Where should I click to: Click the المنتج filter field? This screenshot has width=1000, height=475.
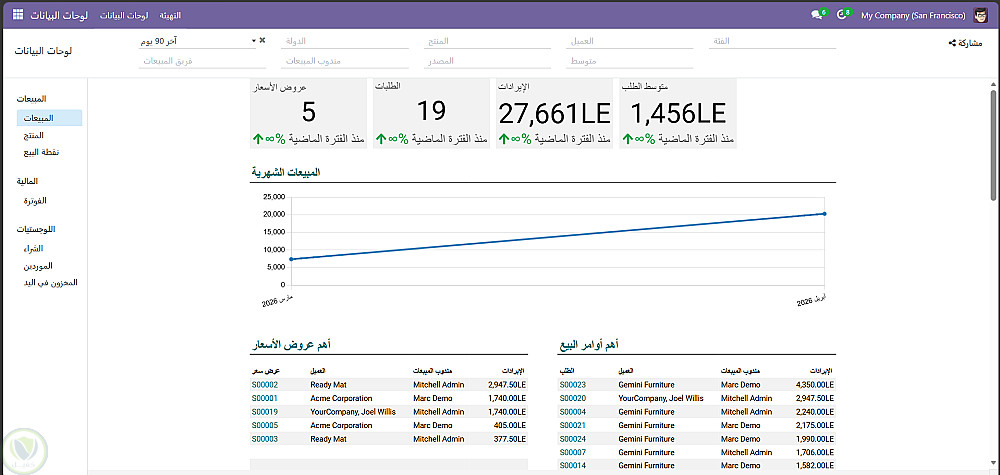(x=488, y=41)
